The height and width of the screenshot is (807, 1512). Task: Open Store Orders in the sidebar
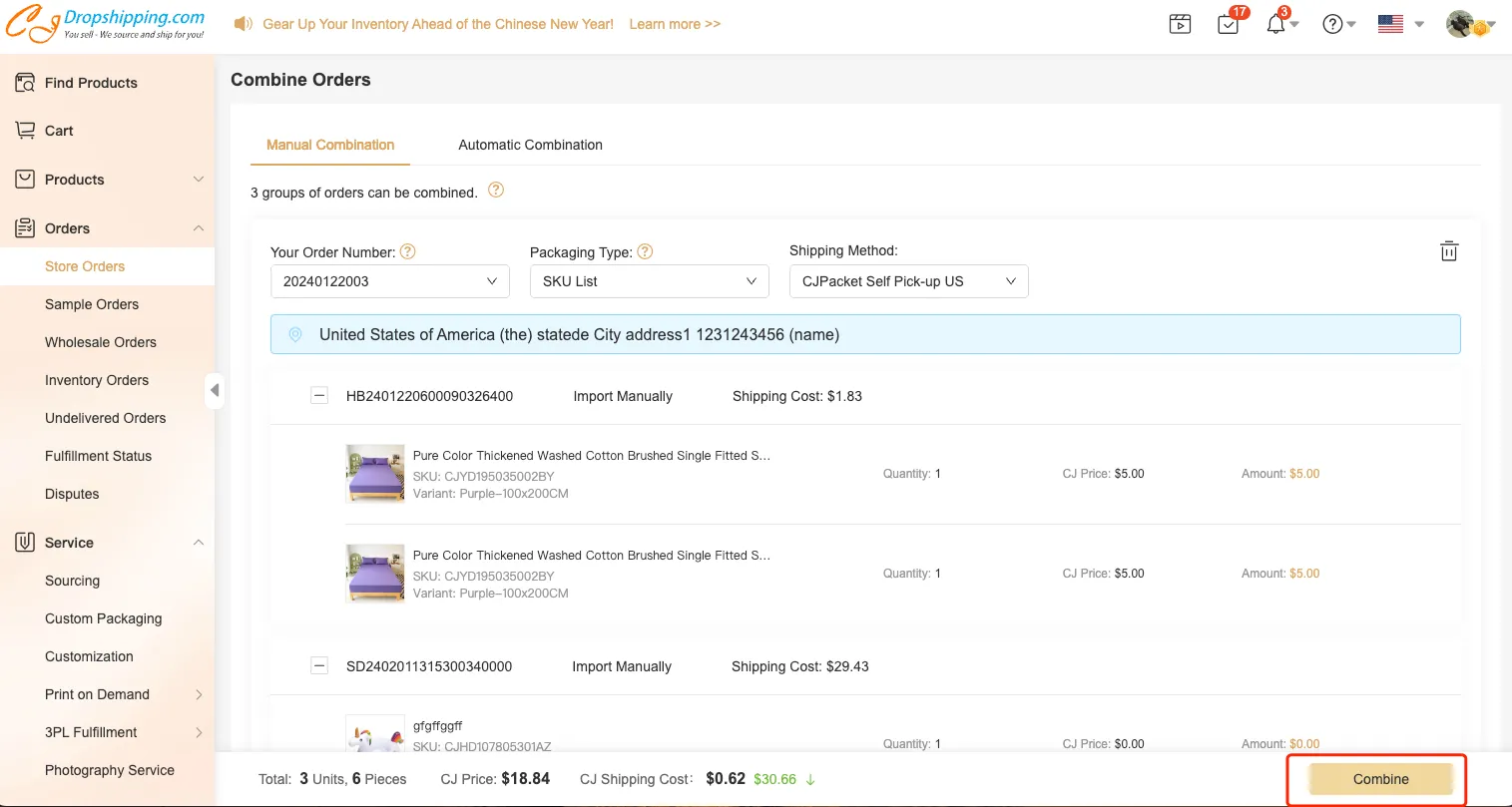(x=85, y=266)
